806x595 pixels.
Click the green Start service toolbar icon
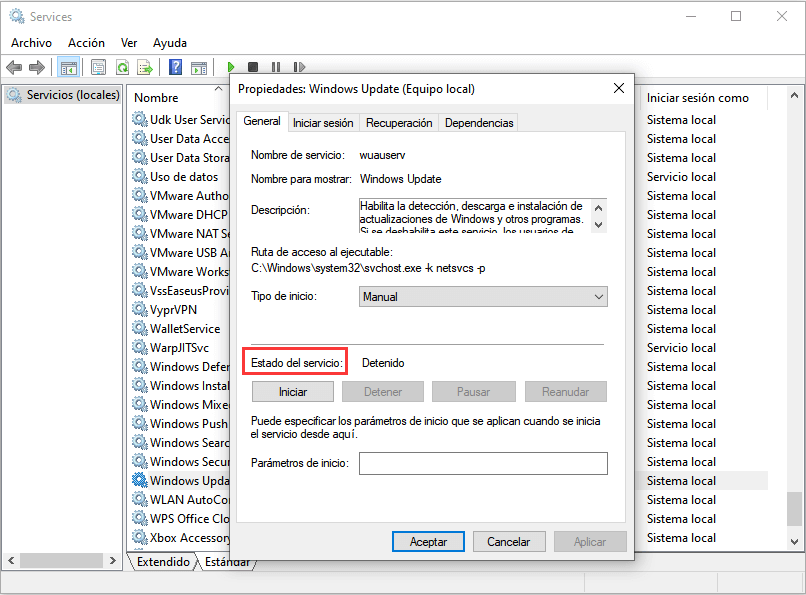(x=231, y=67)
